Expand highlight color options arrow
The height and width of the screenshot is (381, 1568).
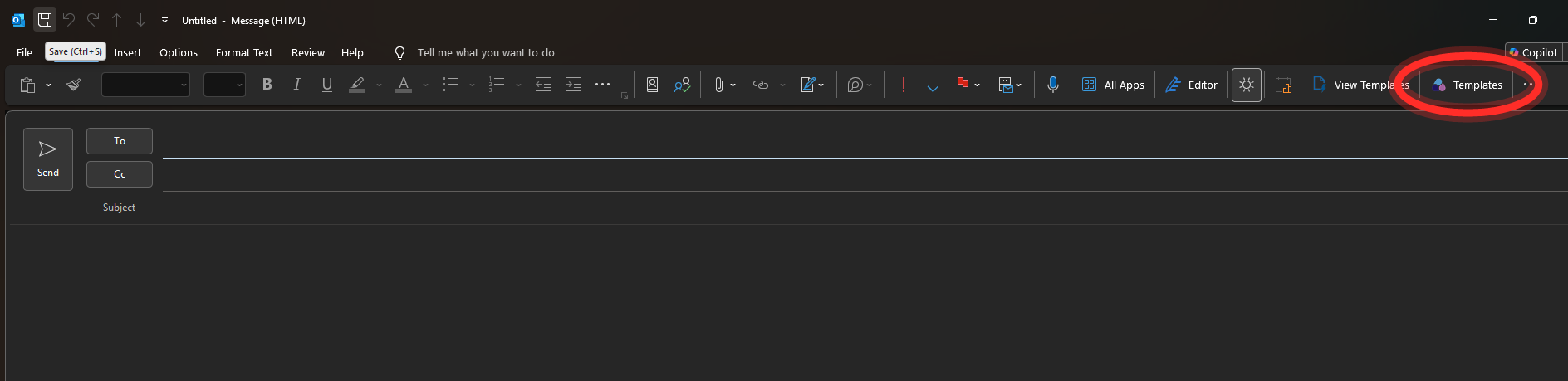pyautogui.click(x=379, y=85)
